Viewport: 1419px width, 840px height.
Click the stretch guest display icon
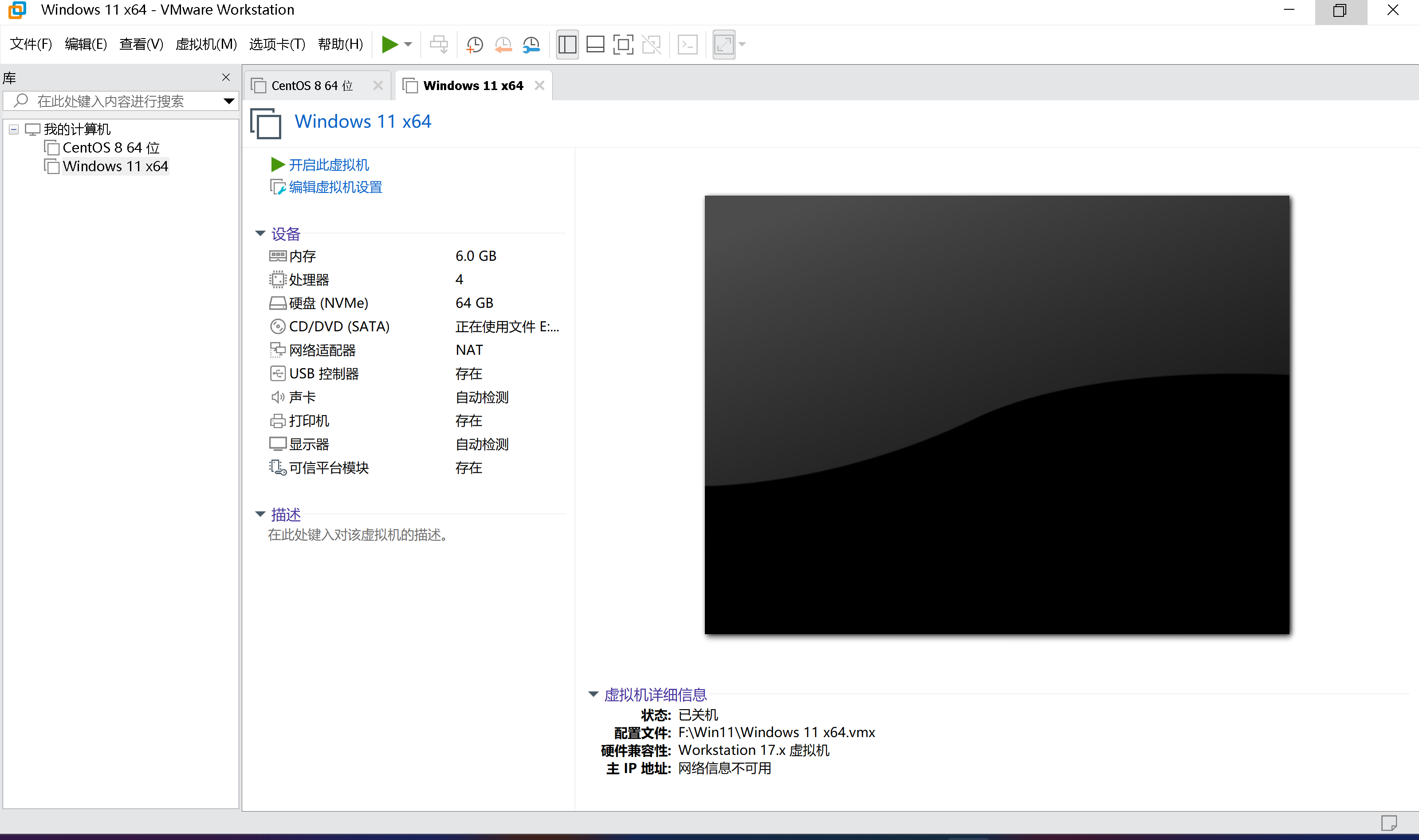724,44
